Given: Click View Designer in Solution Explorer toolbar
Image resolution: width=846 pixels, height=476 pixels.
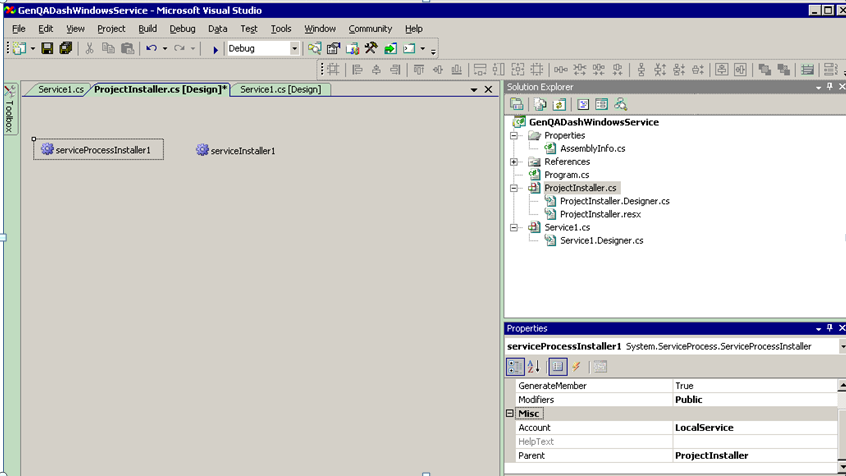Looking at the screenshot, I should (602, 104).
